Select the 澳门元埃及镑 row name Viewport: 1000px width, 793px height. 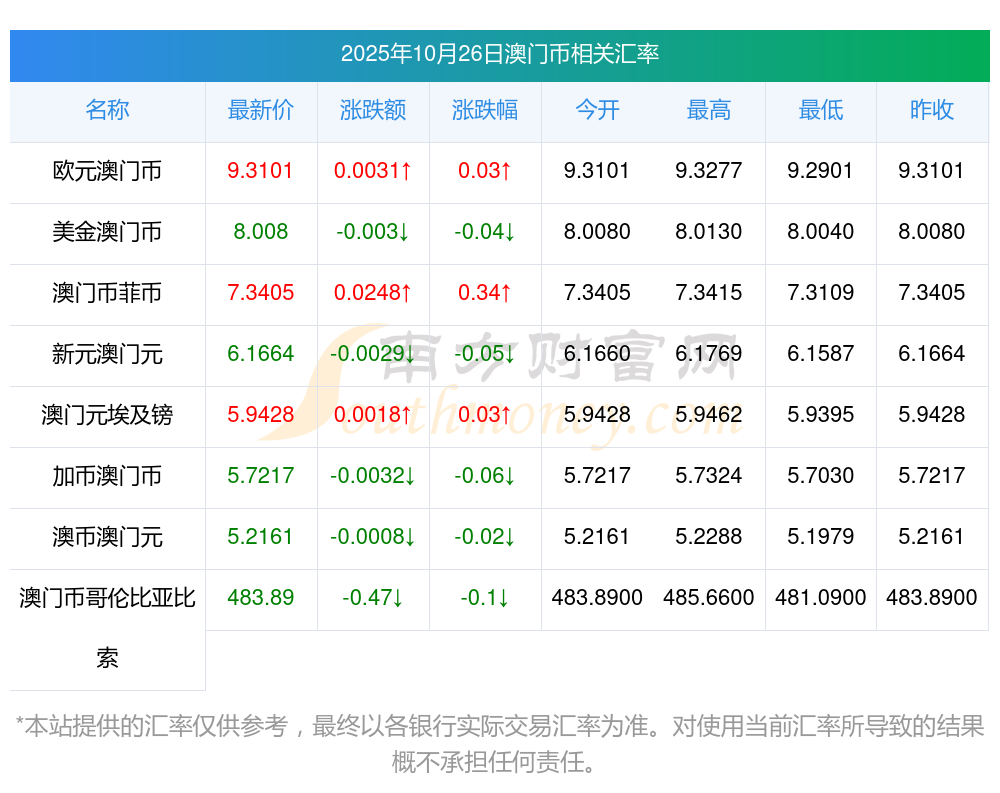click(107, 415)
